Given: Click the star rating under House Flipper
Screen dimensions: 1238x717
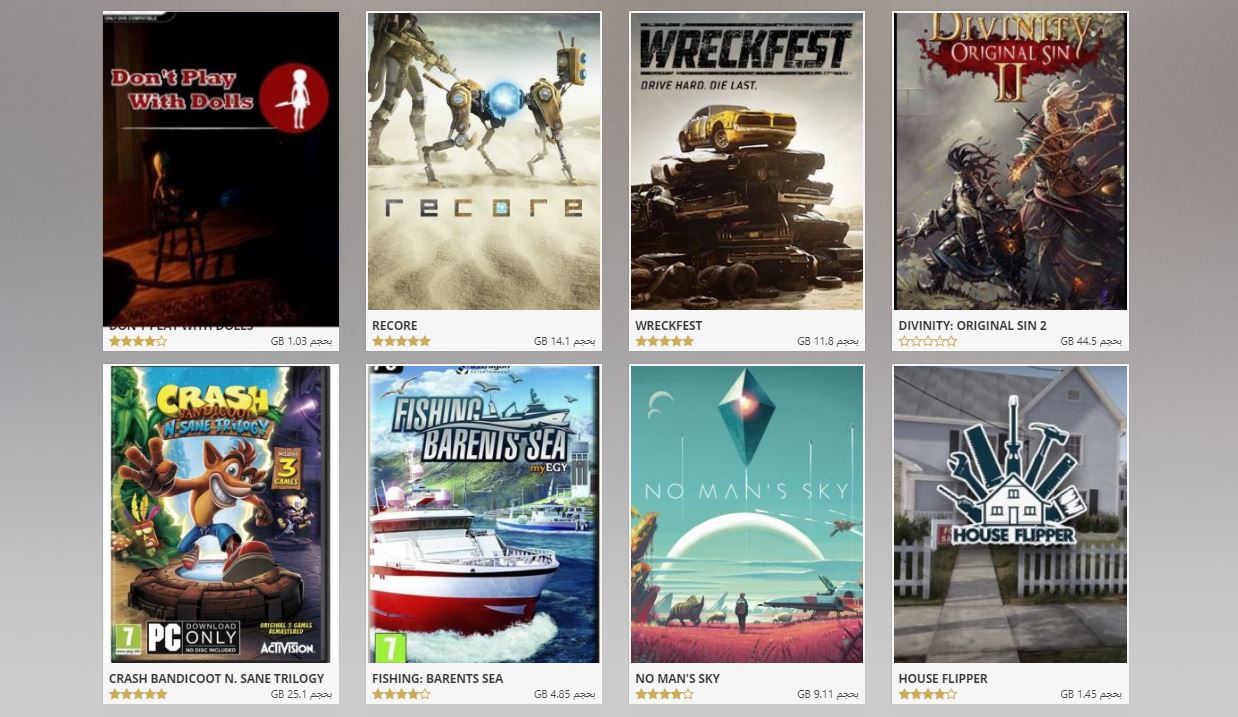Looking at the screenshot, I should (x=927, y=694).
